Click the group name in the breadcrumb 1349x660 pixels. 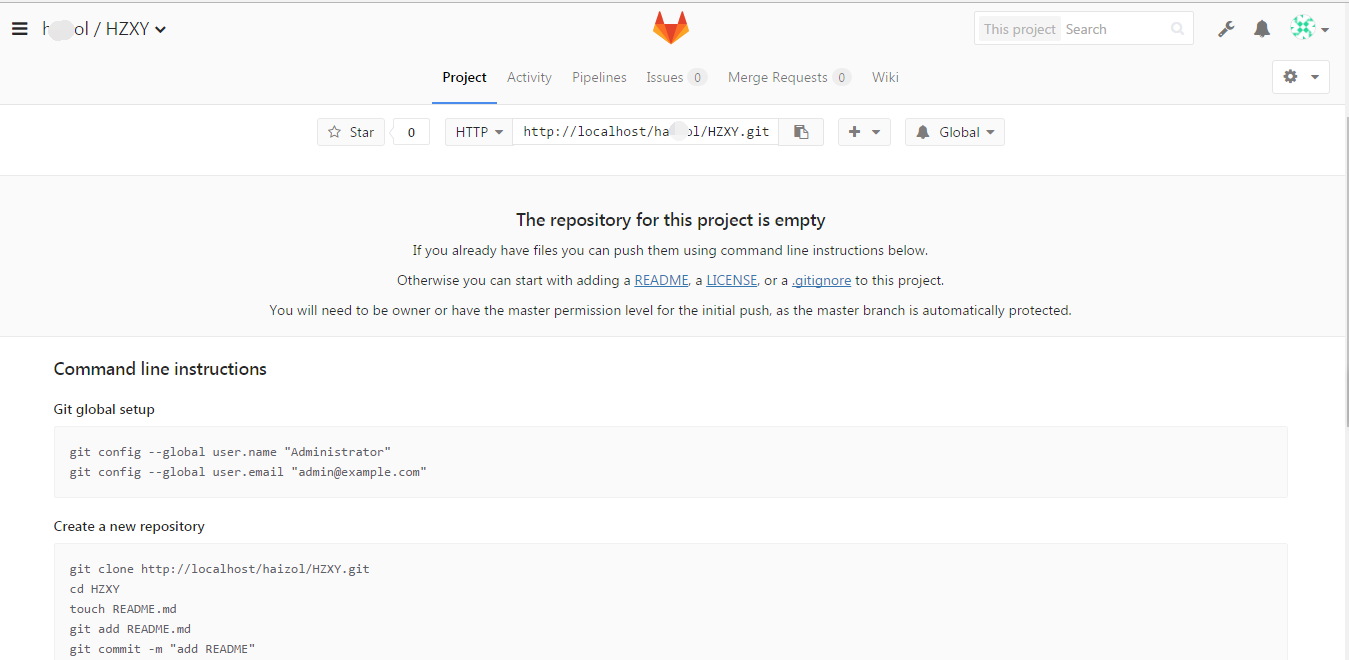pos(65,29)
